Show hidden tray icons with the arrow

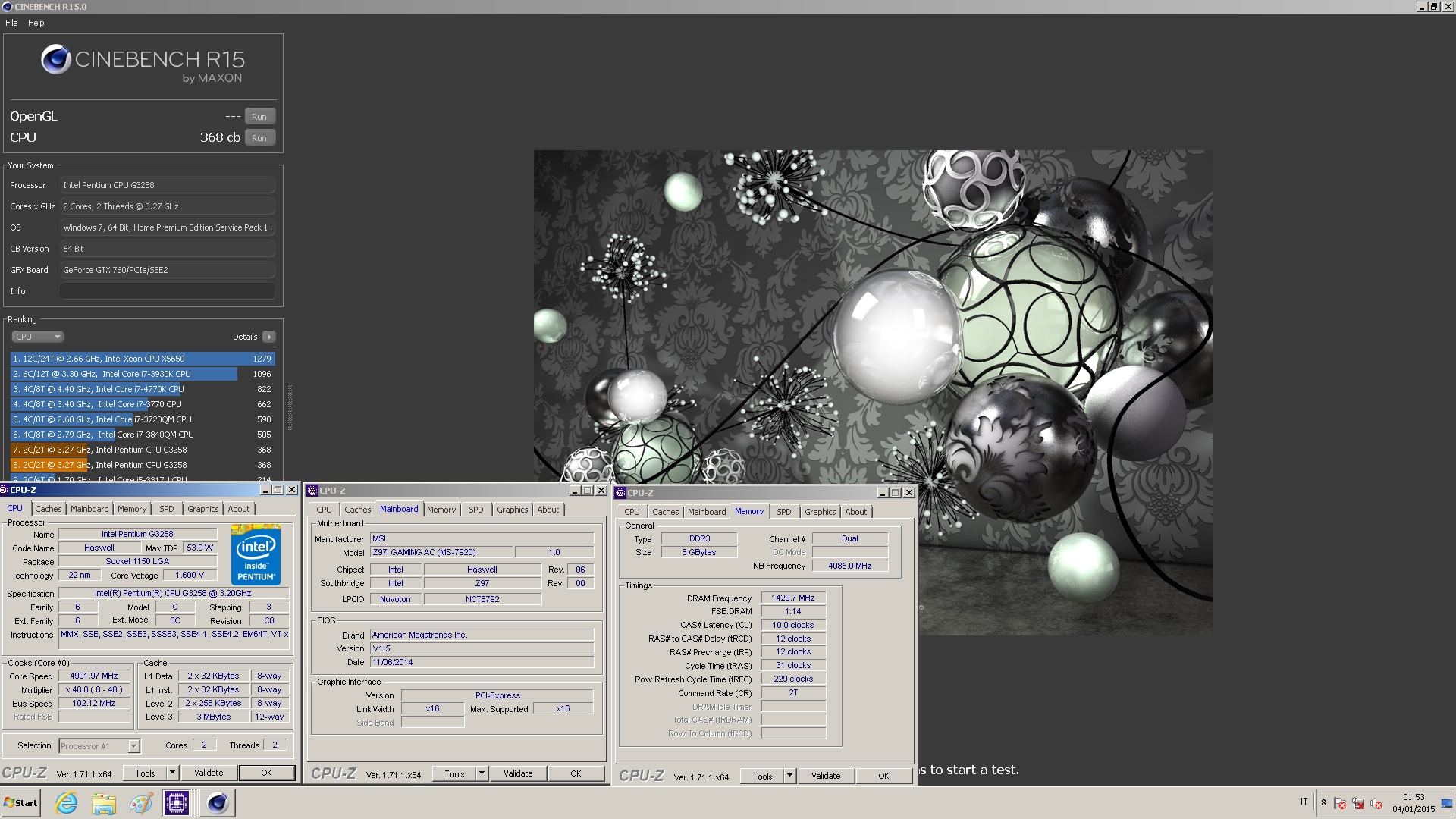point(1323,802)
